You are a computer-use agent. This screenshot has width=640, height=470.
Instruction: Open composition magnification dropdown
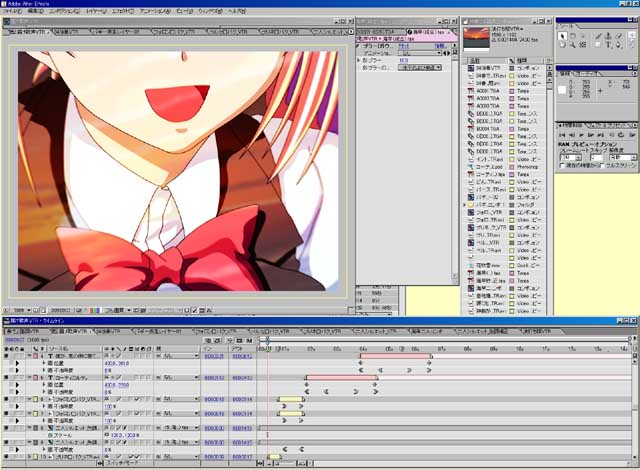coord(22,310)
